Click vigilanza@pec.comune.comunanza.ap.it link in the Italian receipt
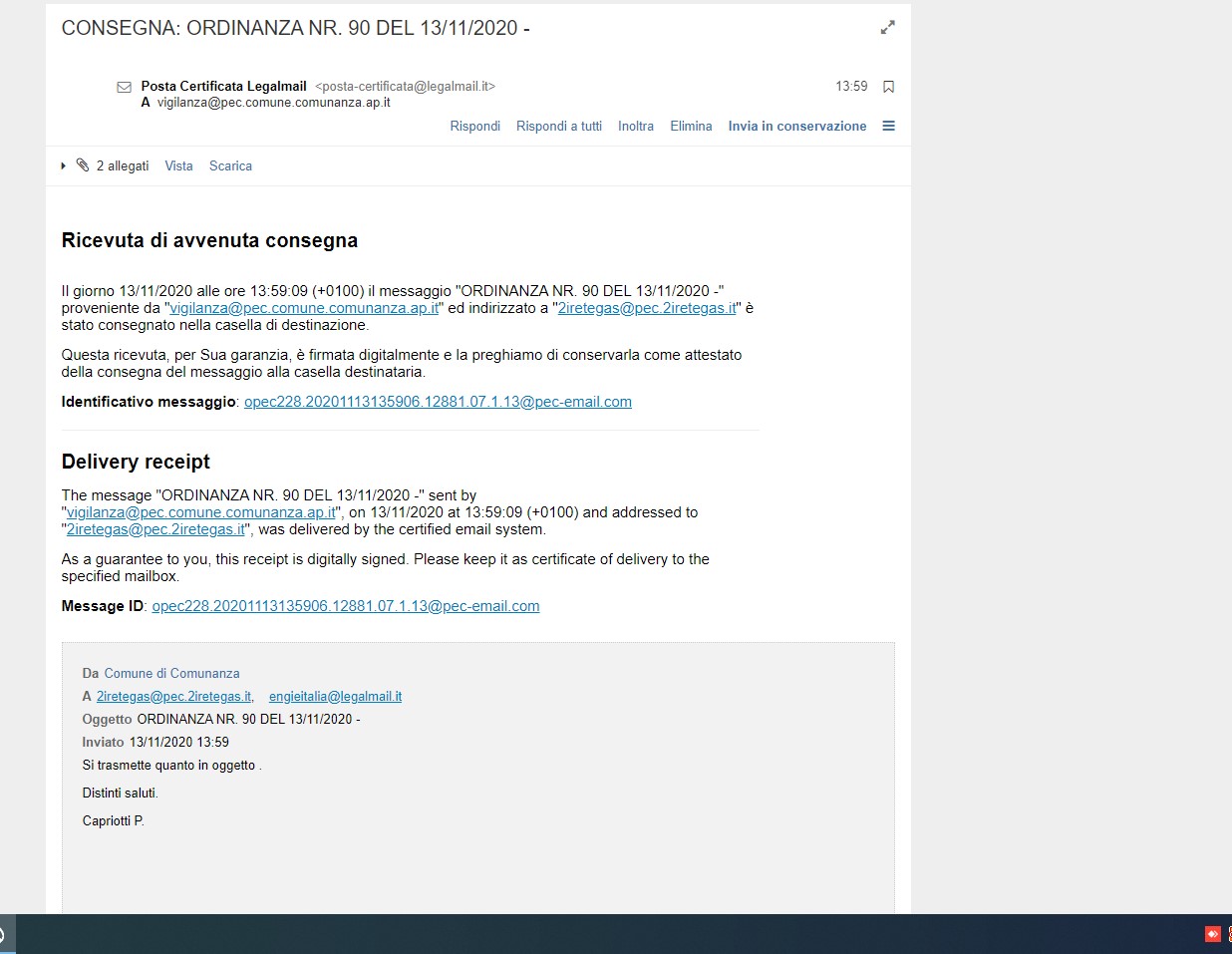Image resolution: width=1232 pixels, height=954 pixels. (304, 308)
